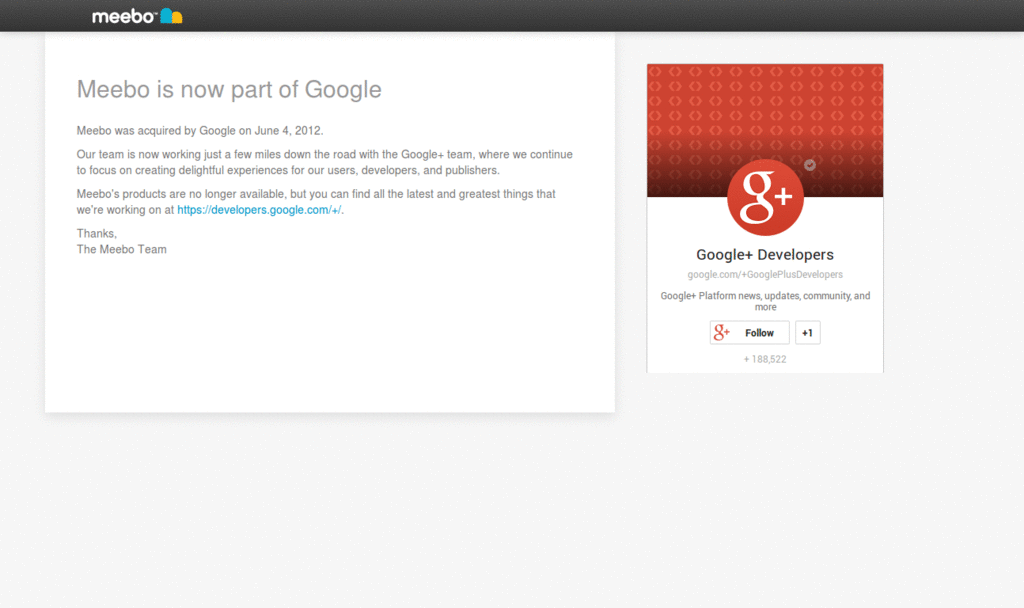Click the Follow button on Google+ badge

point(749,332)
